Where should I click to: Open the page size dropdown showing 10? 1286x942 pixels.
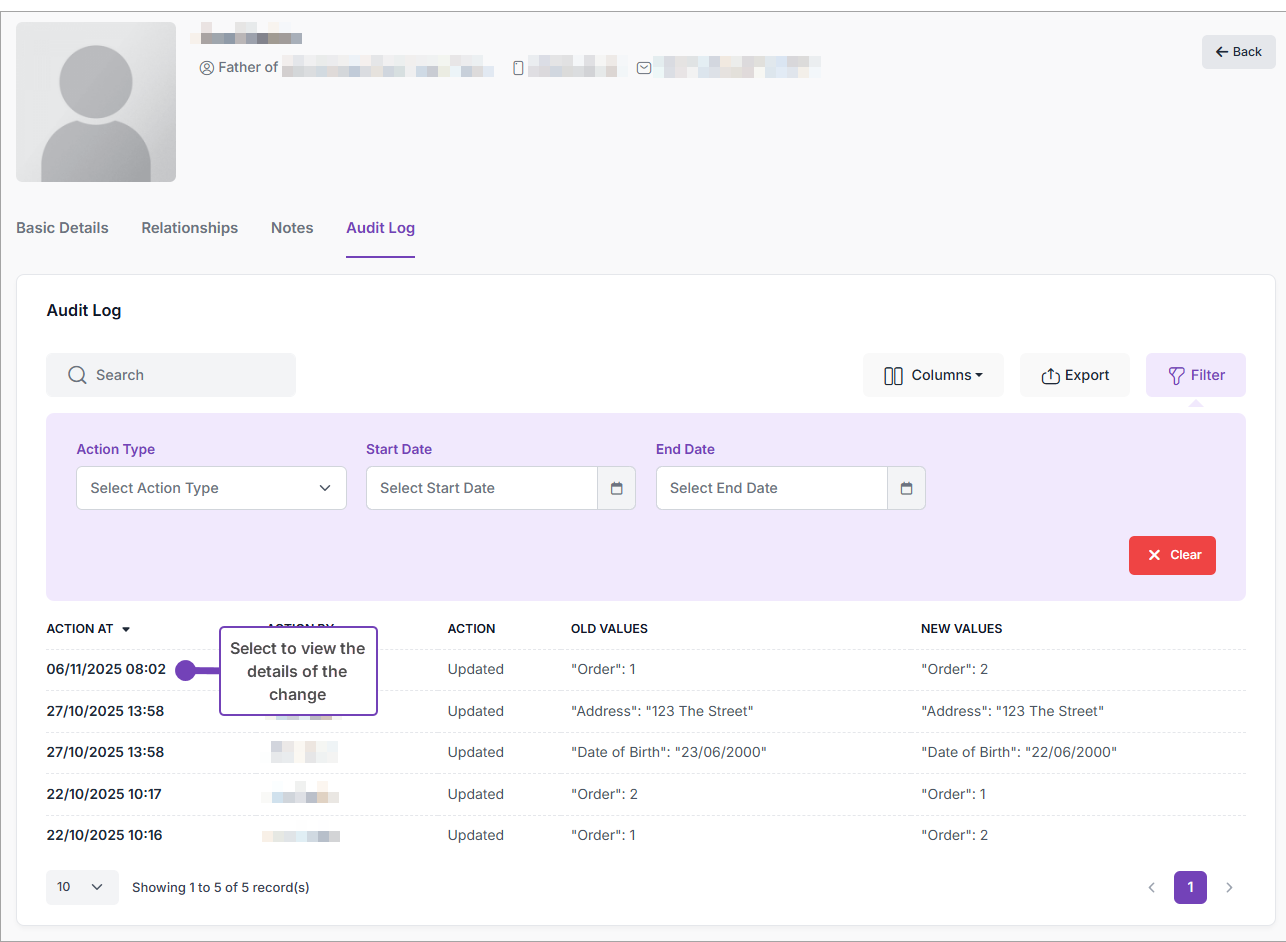click(81, 887)
